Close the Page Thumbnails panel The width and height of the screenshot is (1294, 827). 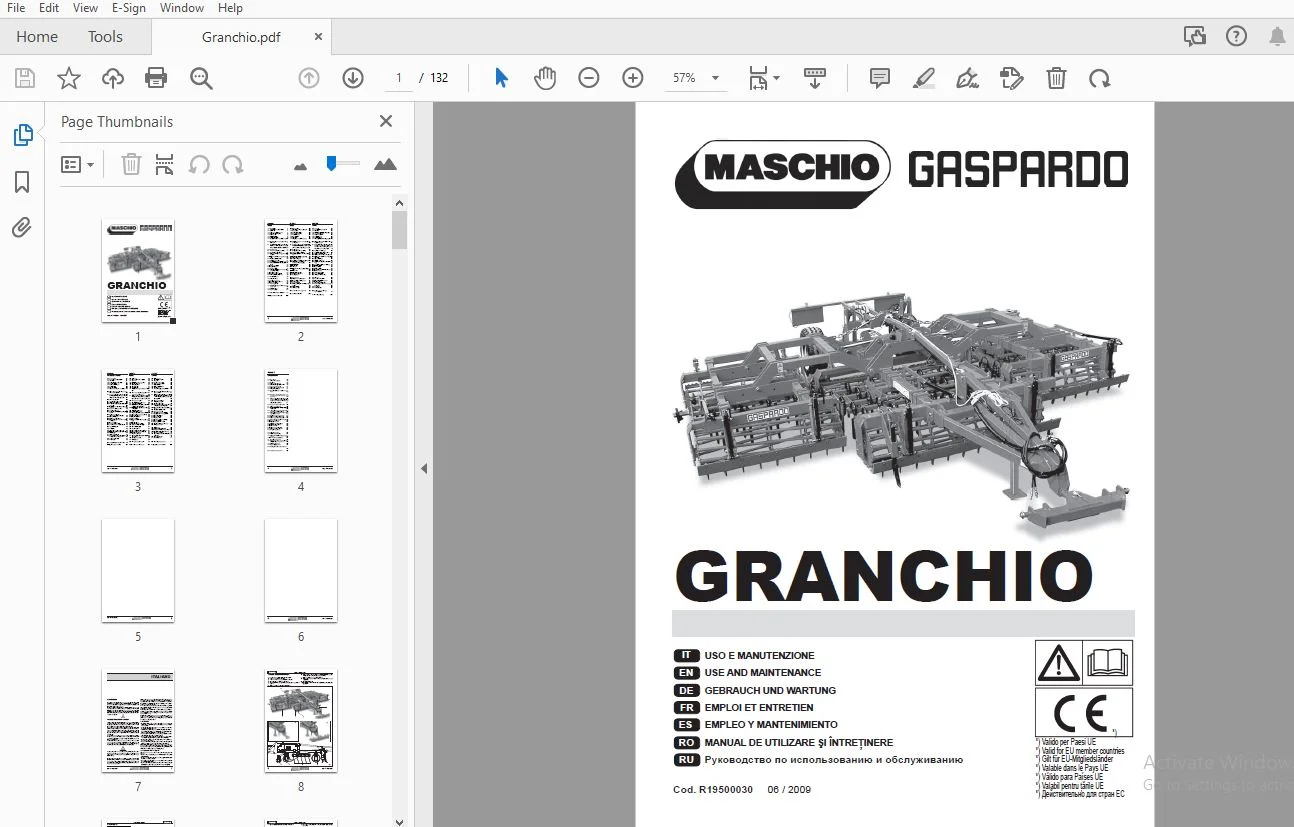[386, 121]
